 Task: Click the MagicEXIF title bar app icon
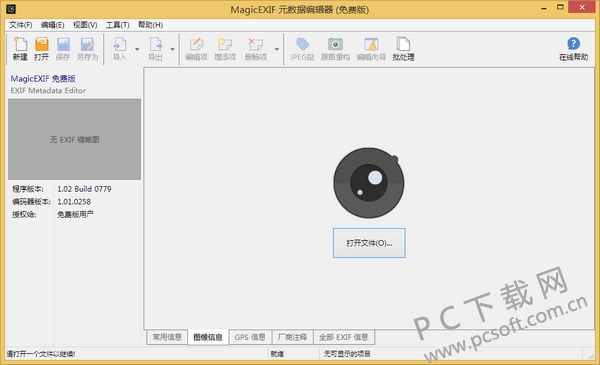point(11,8)
